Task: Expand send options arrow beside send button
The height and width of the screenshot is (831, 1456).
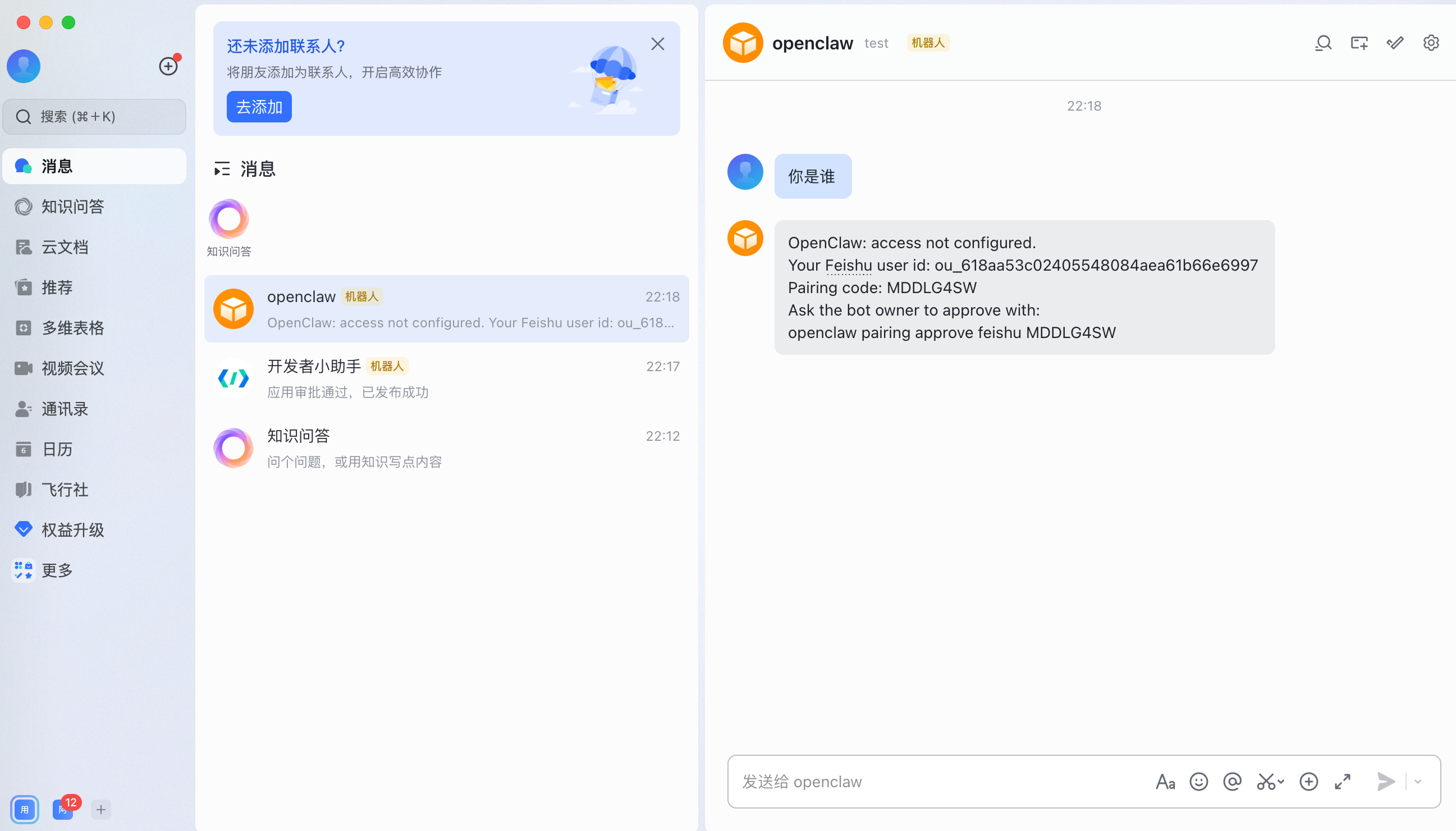Action: tap(1418, 782)
